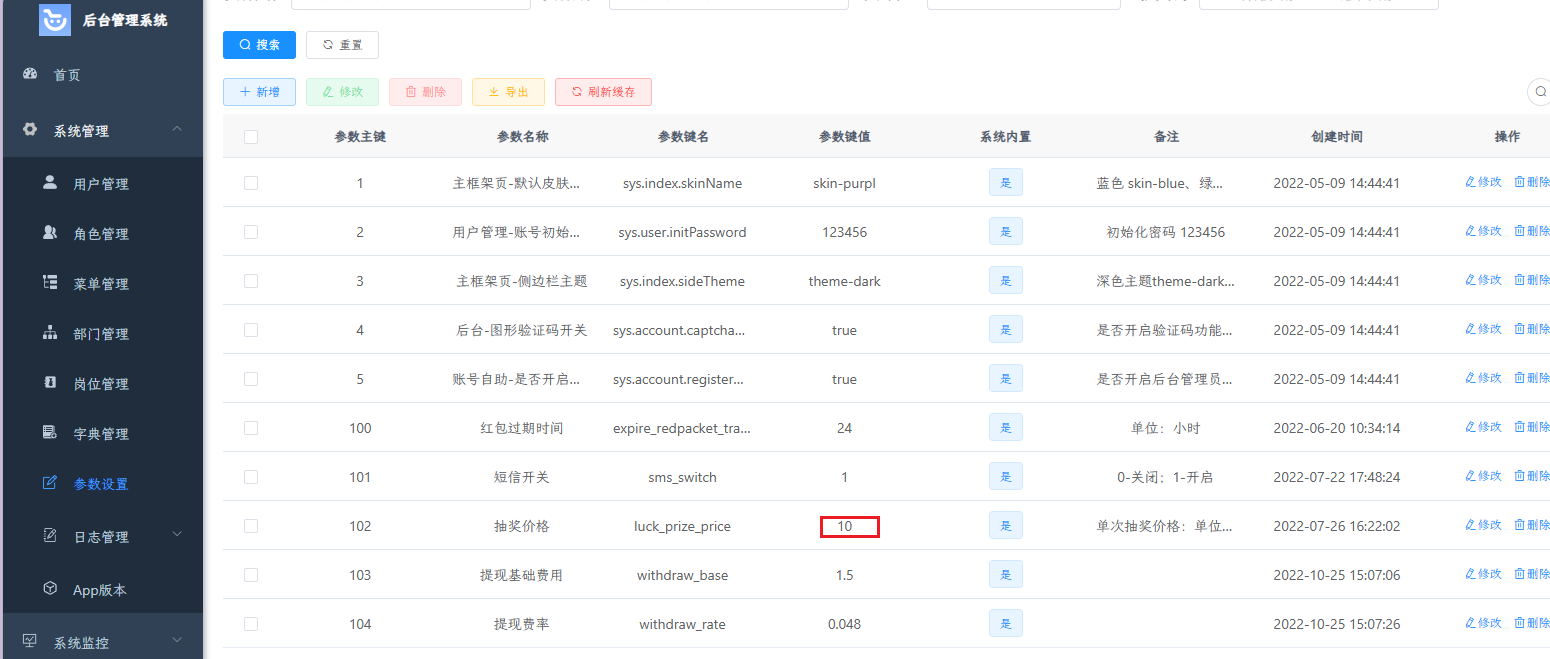Click the luck_prize_price value 10 cell

coord(845,526)
